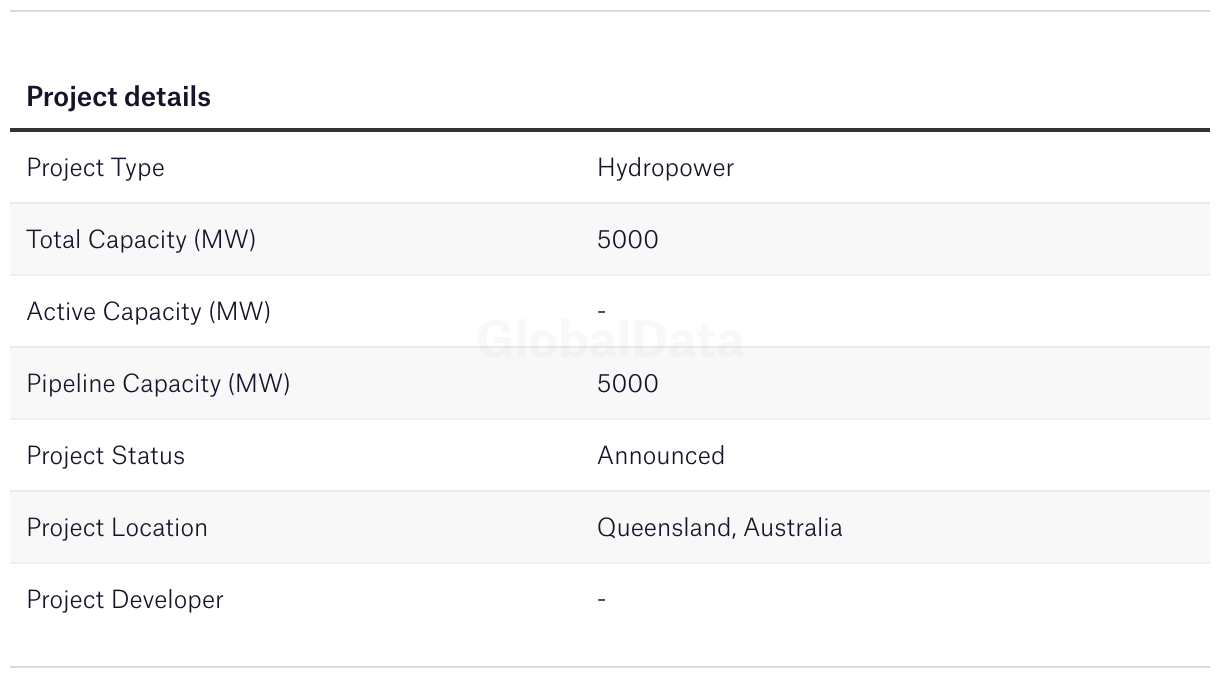Image resolution: width=1220 pixels, height=678 pixels.
Task: Click the Project details heading
Action: [118, 97]
